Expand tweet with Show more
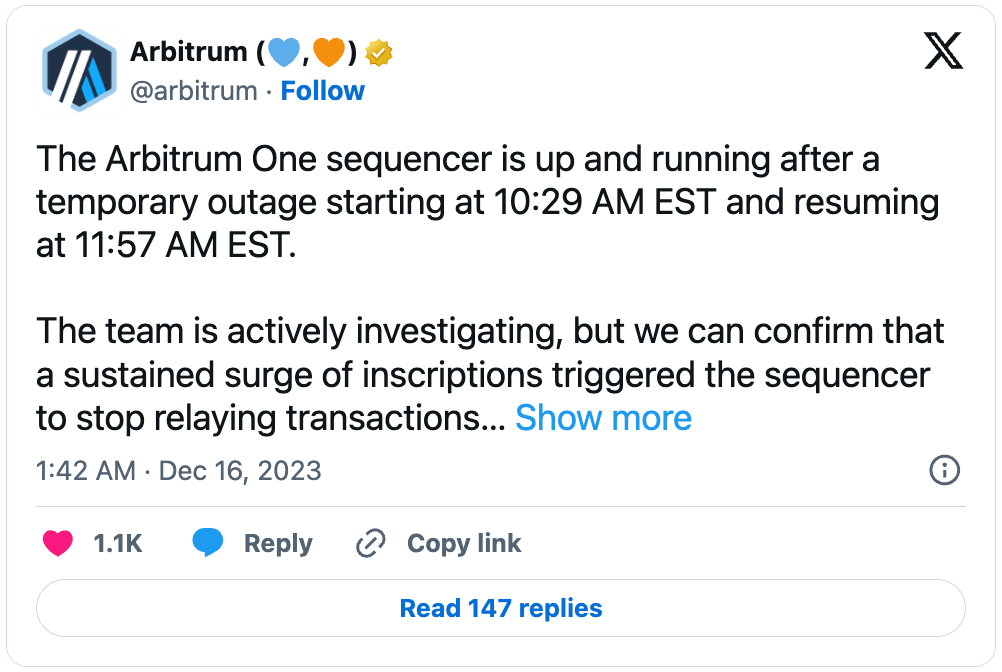This screenshot has height=672, width=1002. [x=603, y=417]
